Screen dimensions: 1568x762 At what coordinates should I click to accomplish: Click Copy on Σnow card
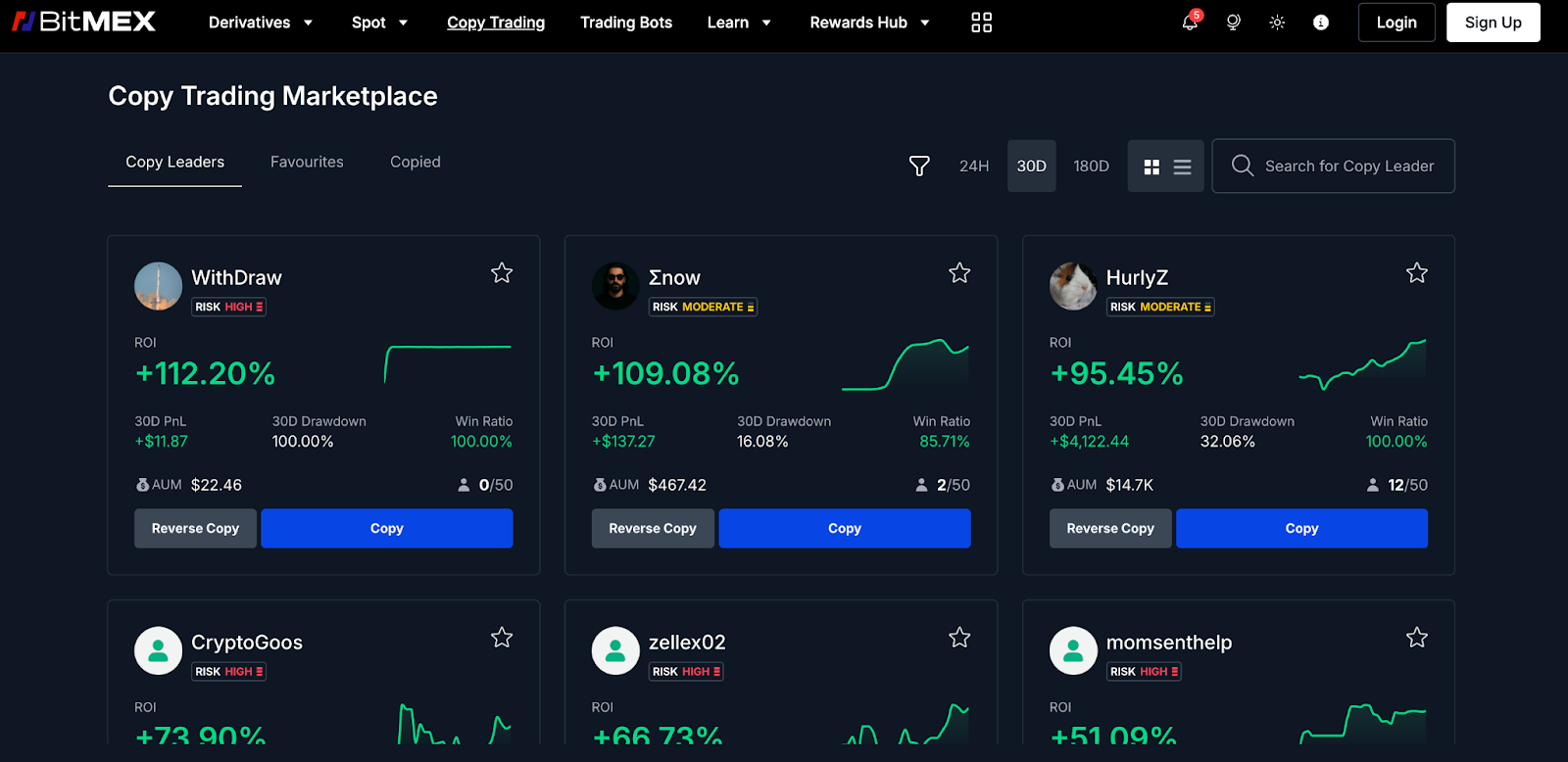[845, 528]
